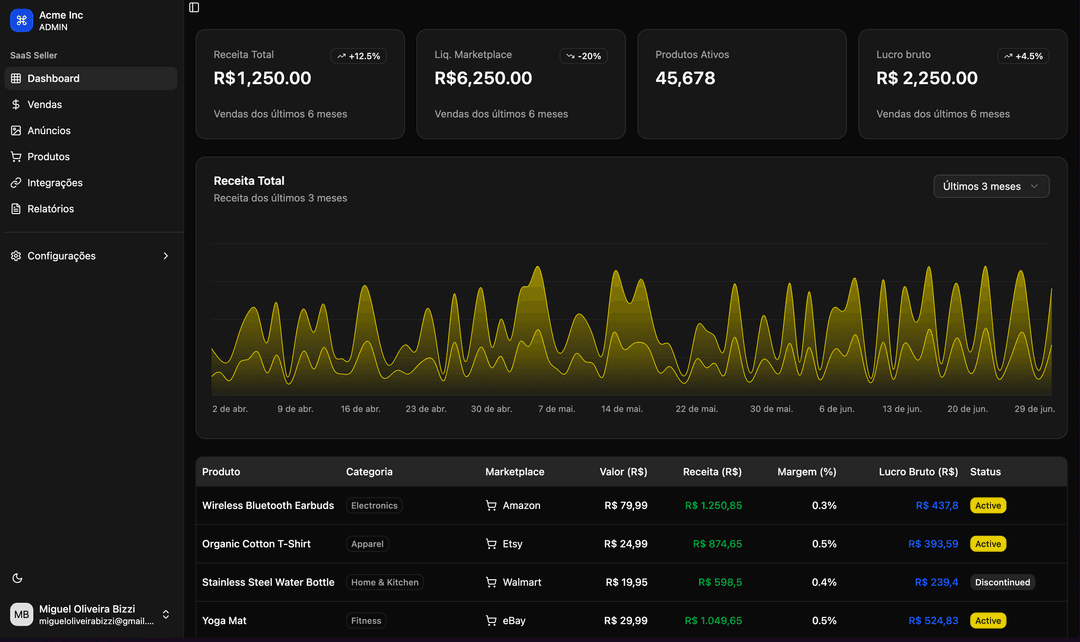
Task: Click the Produtos shopping cart icon
Action: click(16, 157)
